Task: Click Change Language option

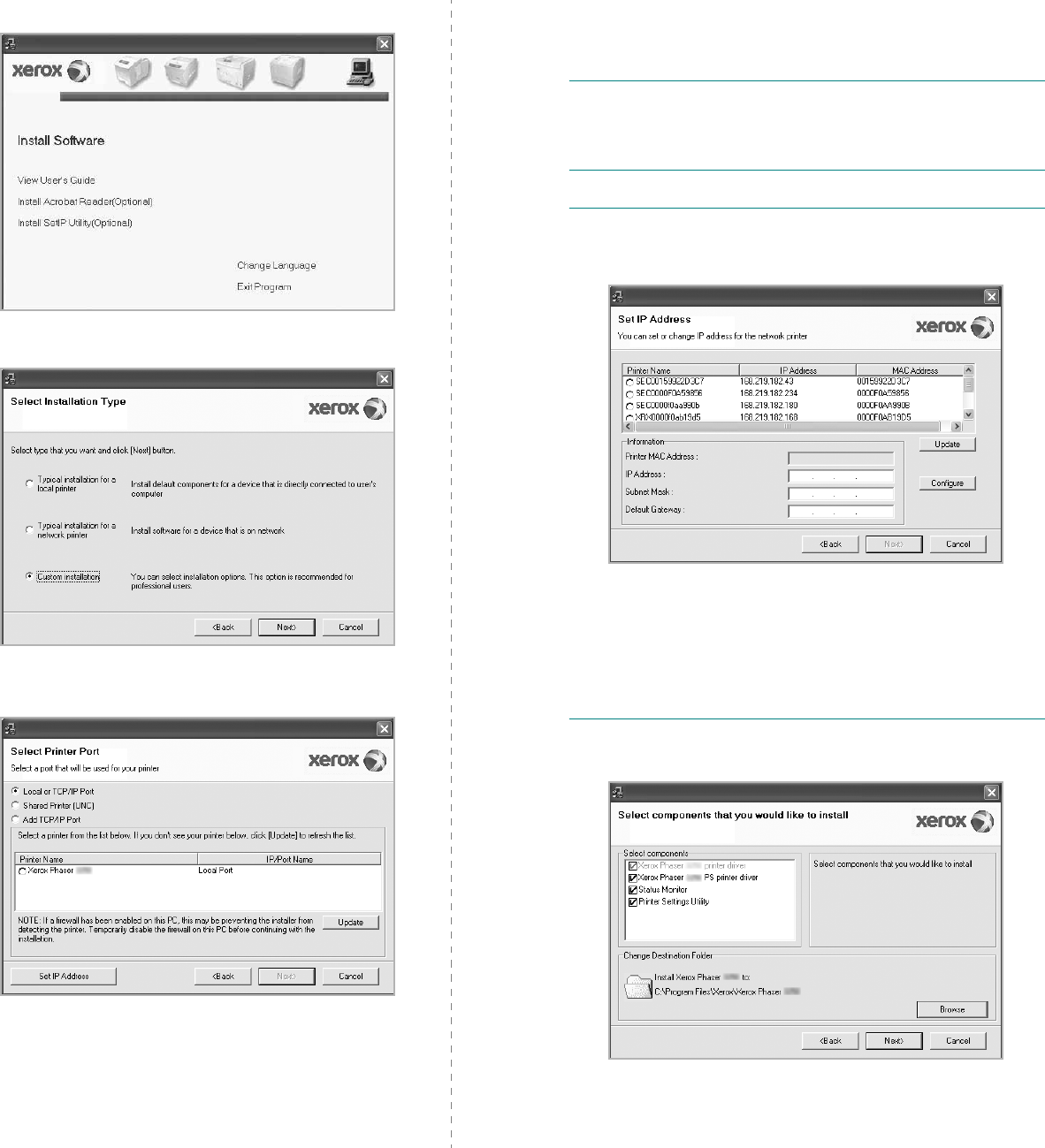Action: 276,265
